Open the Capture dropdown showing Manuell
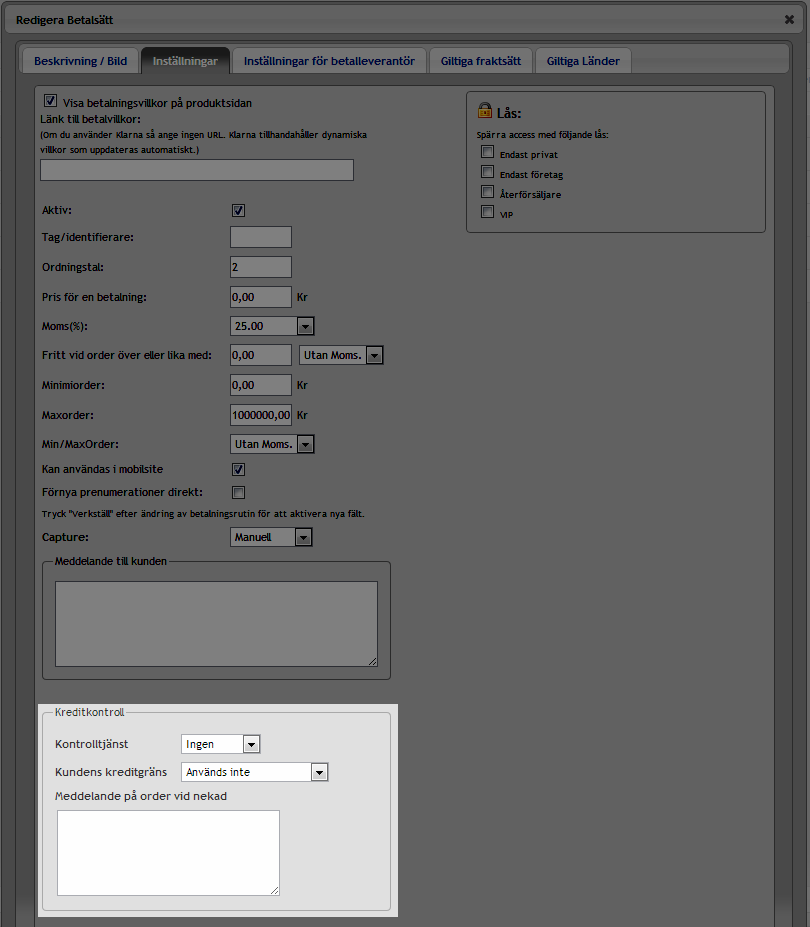This screenshot has width=810, height=927. tap(271, 537)
